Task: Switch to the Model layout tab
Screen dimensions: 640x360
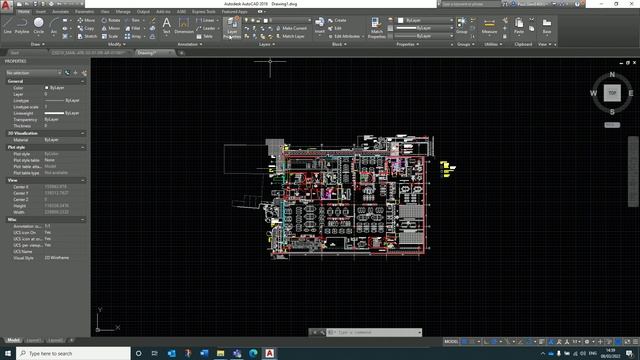Action: pyautogui.click(x=13, y=340)
